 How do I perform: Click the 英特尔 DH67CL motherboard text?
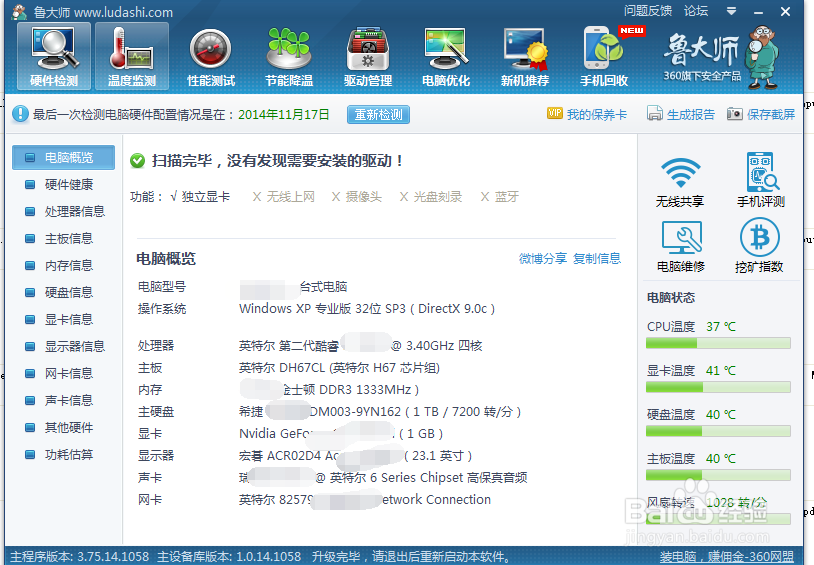pos(340,368)
